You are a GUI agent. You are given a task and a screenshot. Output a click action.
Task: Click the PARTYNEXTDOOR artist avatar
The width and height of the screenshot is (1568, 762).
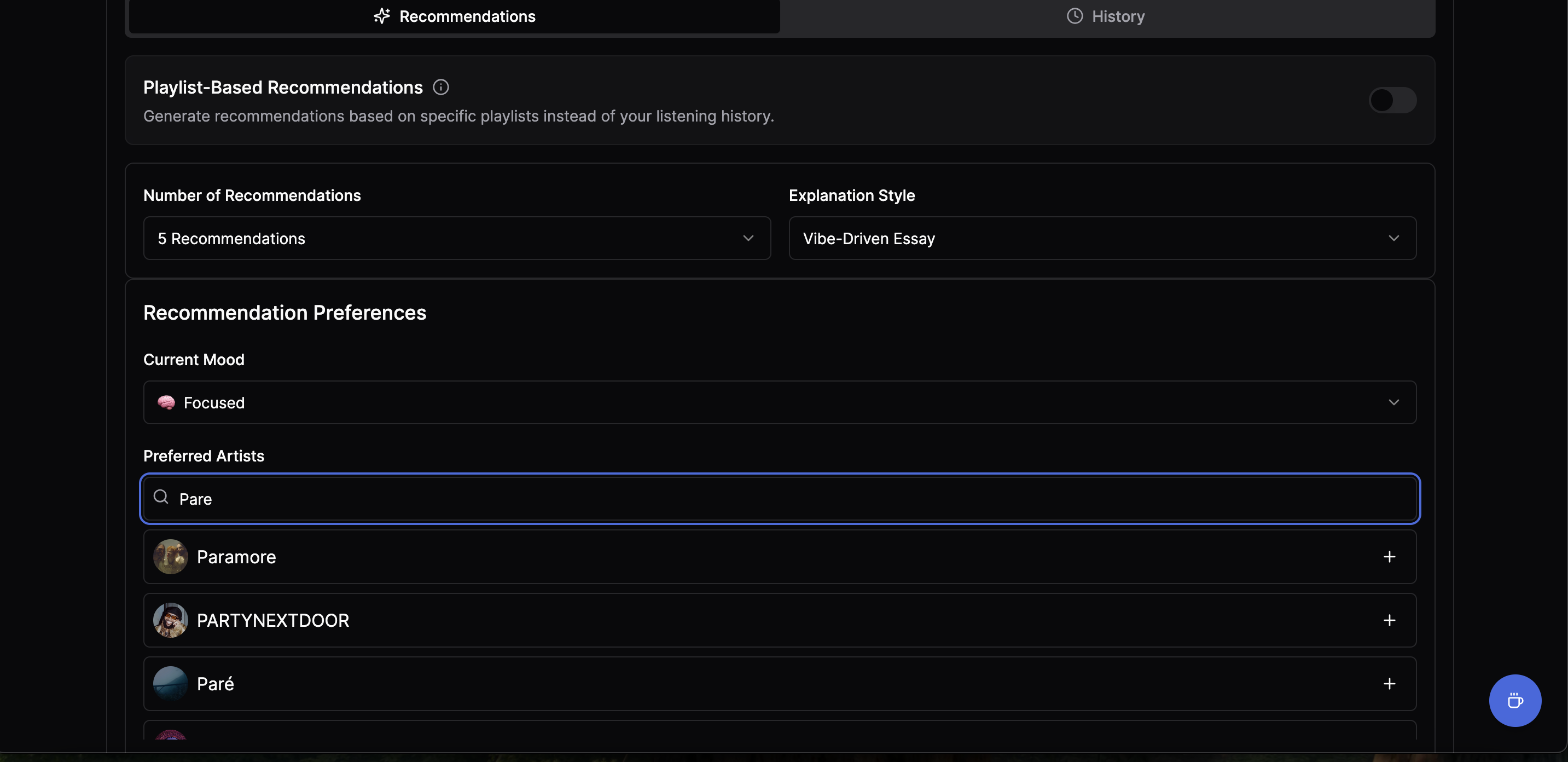tap(171, 620)
